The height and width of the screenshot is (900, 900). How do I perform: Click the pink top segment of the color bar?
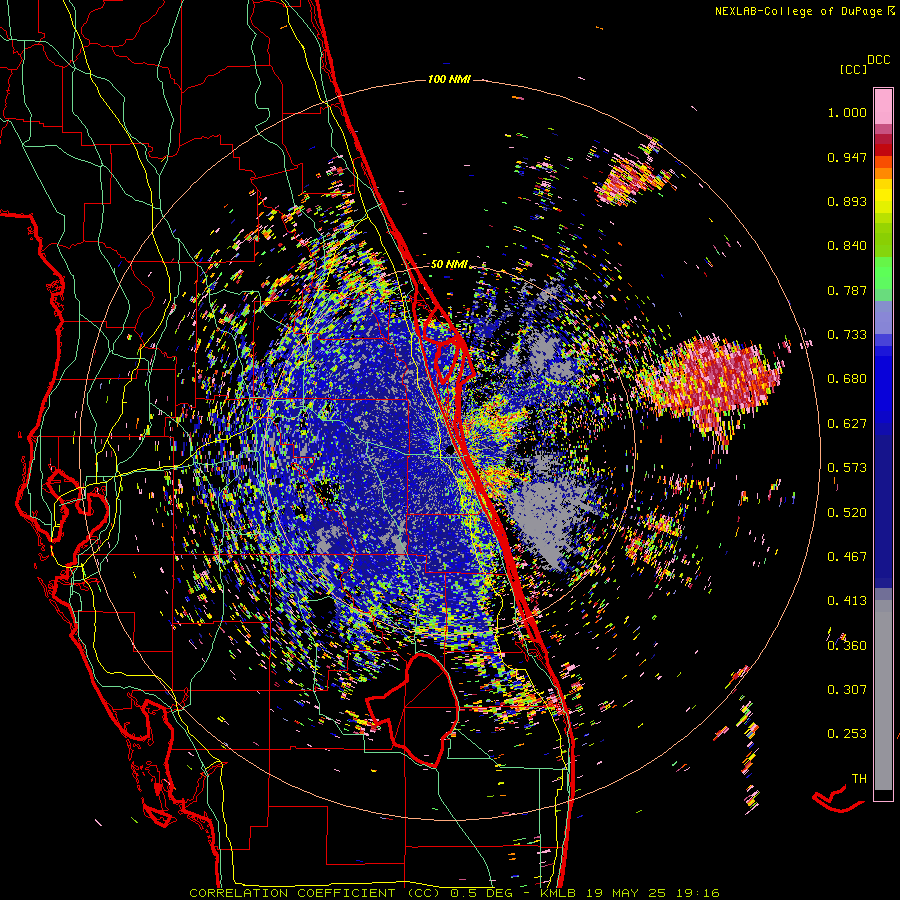pos(883,107)
